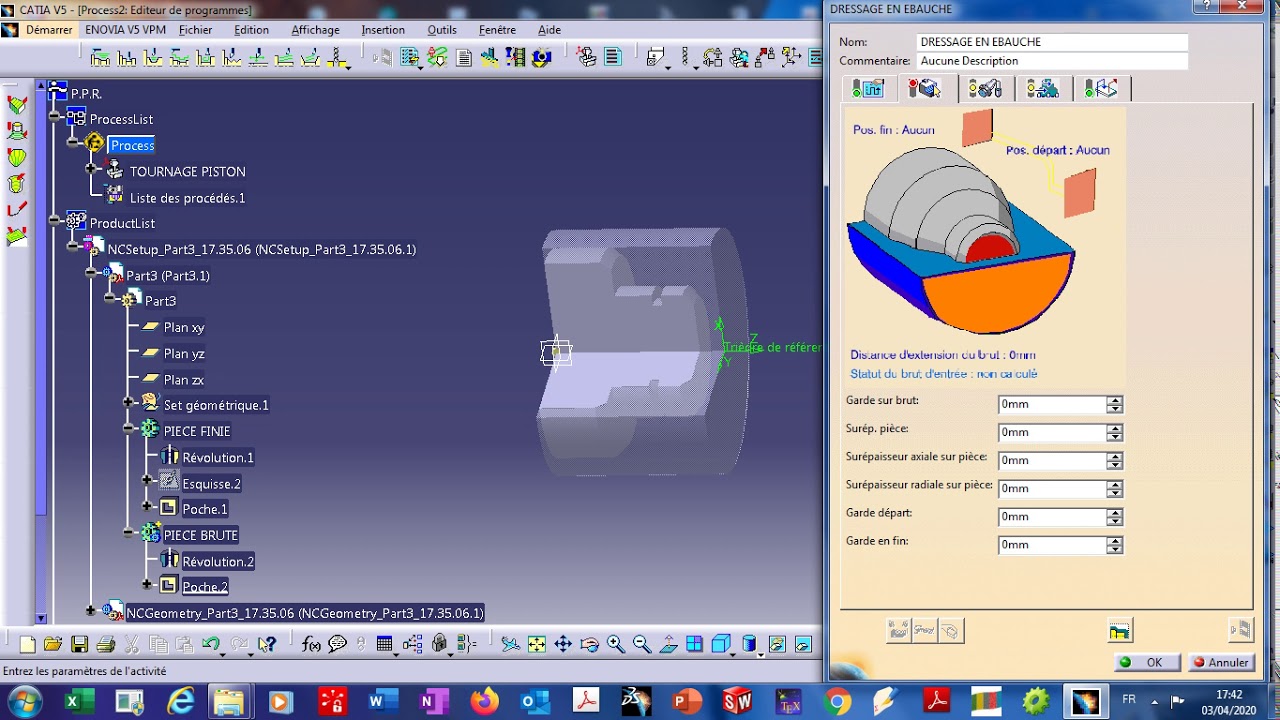Click the Save icon in bottom toolbar
This screenshot has height=720, width=1280.
pos(79,645)
